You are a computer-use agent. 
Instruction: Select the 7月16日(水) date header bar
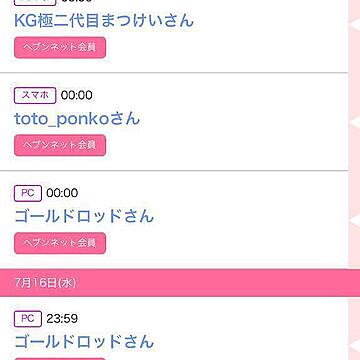coord(180,283)
